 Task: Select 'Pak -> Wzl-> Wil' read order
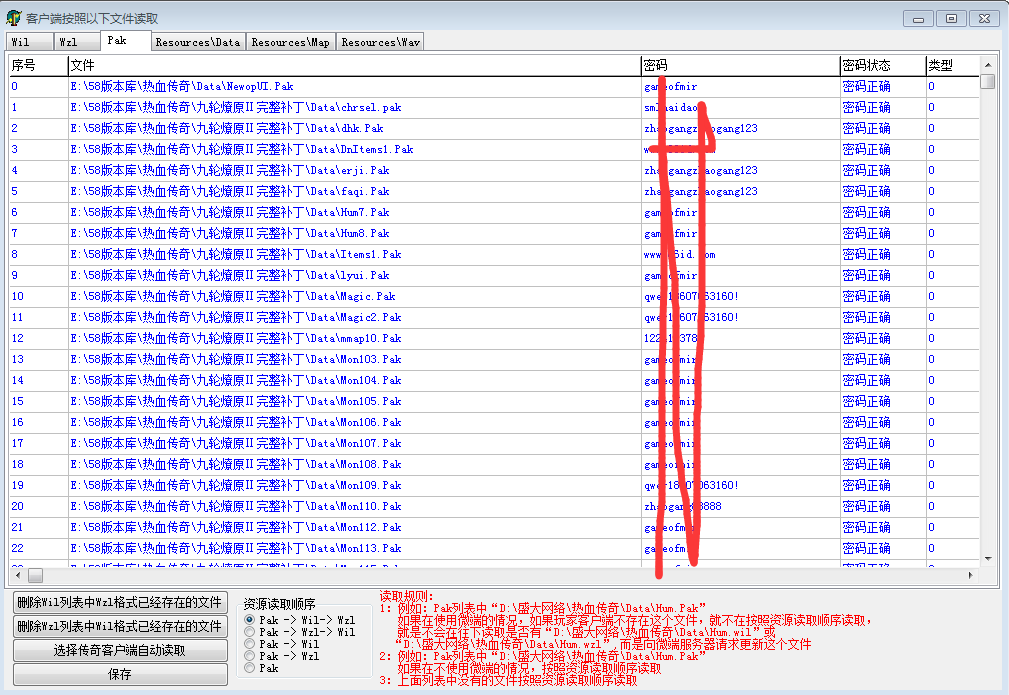pyautogui.click(x=250, y=633)
